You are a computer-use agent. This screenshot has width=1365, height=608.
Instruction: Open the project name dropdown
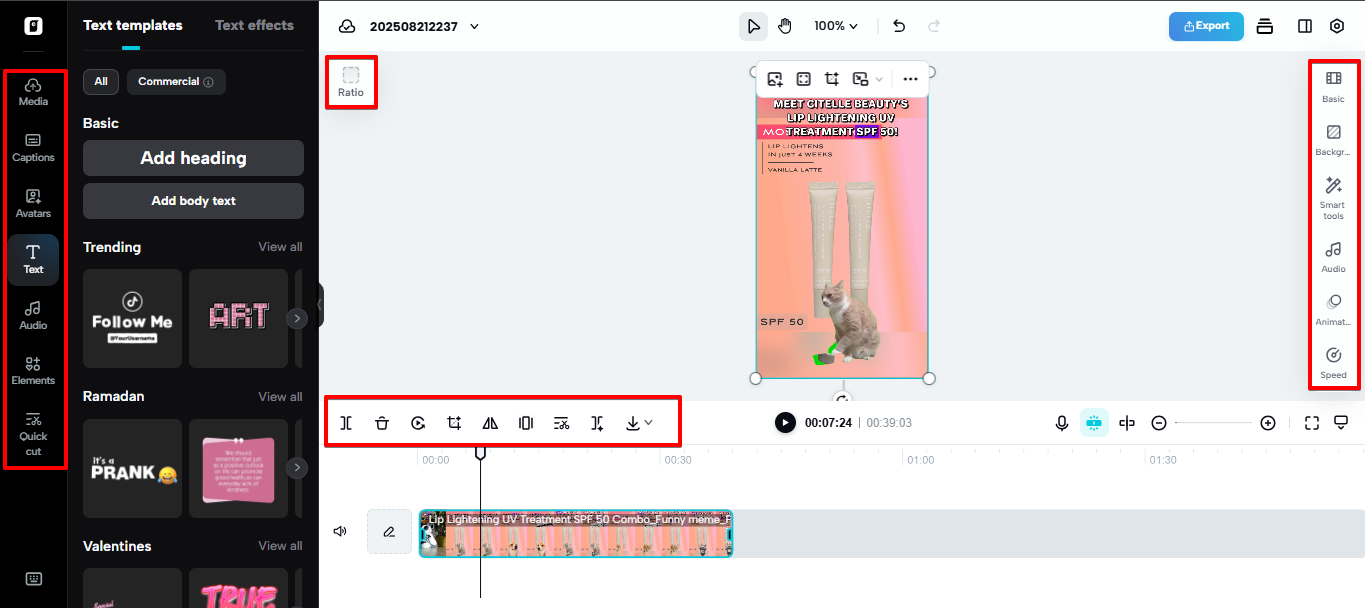(474, 26)
